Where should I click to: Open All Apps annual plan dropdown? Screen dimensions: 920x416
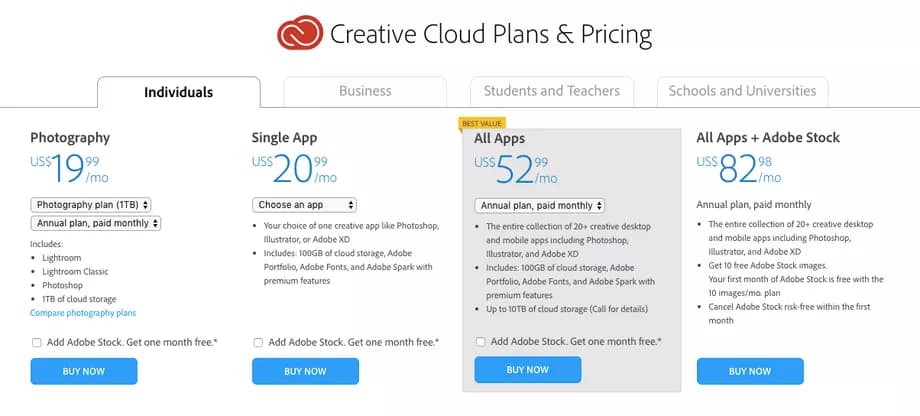pos(540,206)
